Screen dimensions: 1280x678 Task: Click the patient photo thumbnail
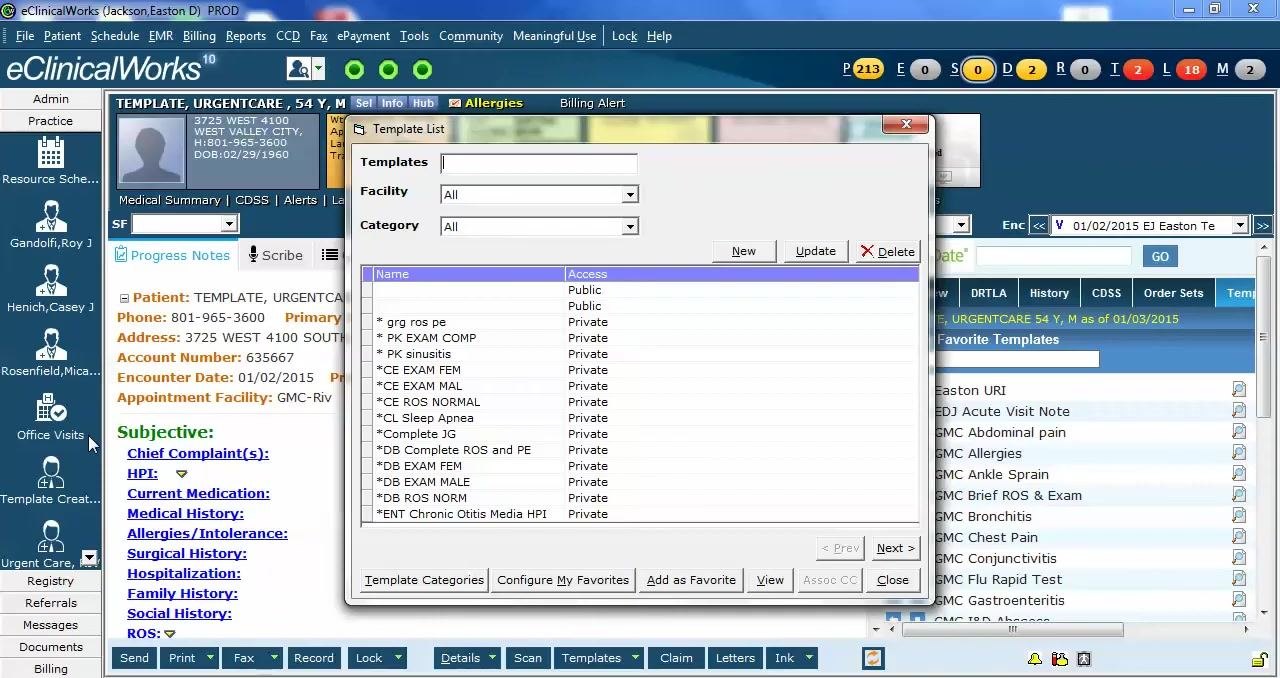pyautogui.click(x=152, y=151)
